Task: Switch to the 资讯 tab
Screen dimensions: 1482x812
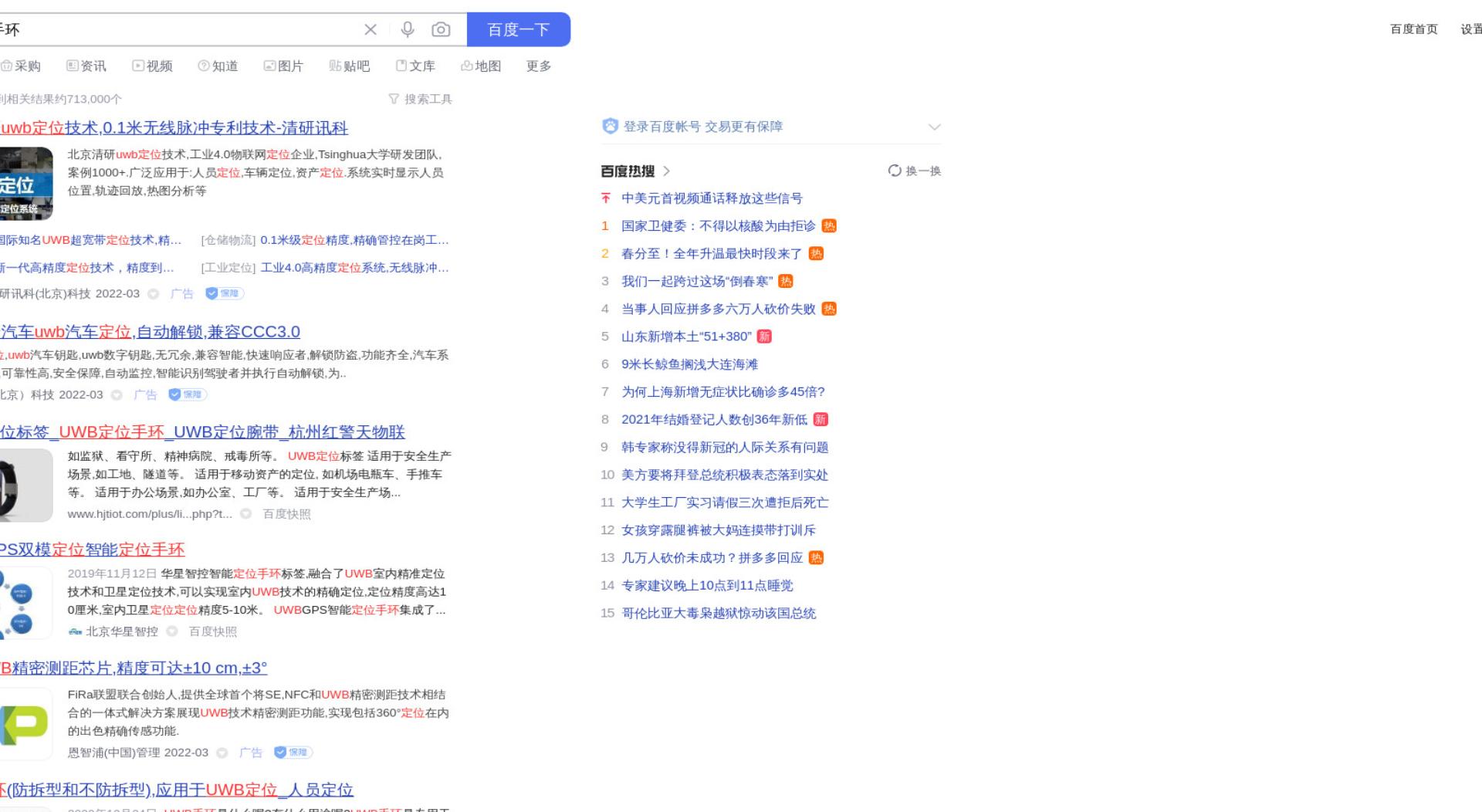Action: click(x=86, y=66)
